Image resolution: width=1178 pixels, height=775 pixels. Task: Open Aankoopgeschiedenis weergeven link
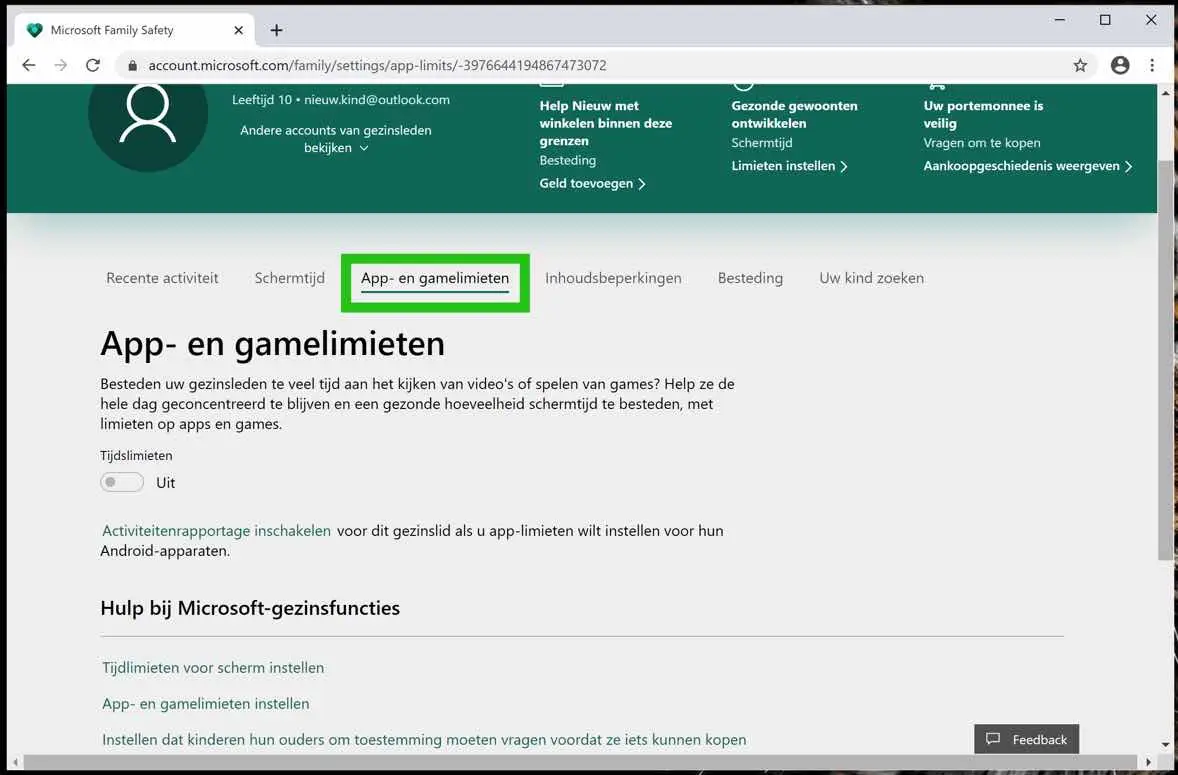point(1028,166)
